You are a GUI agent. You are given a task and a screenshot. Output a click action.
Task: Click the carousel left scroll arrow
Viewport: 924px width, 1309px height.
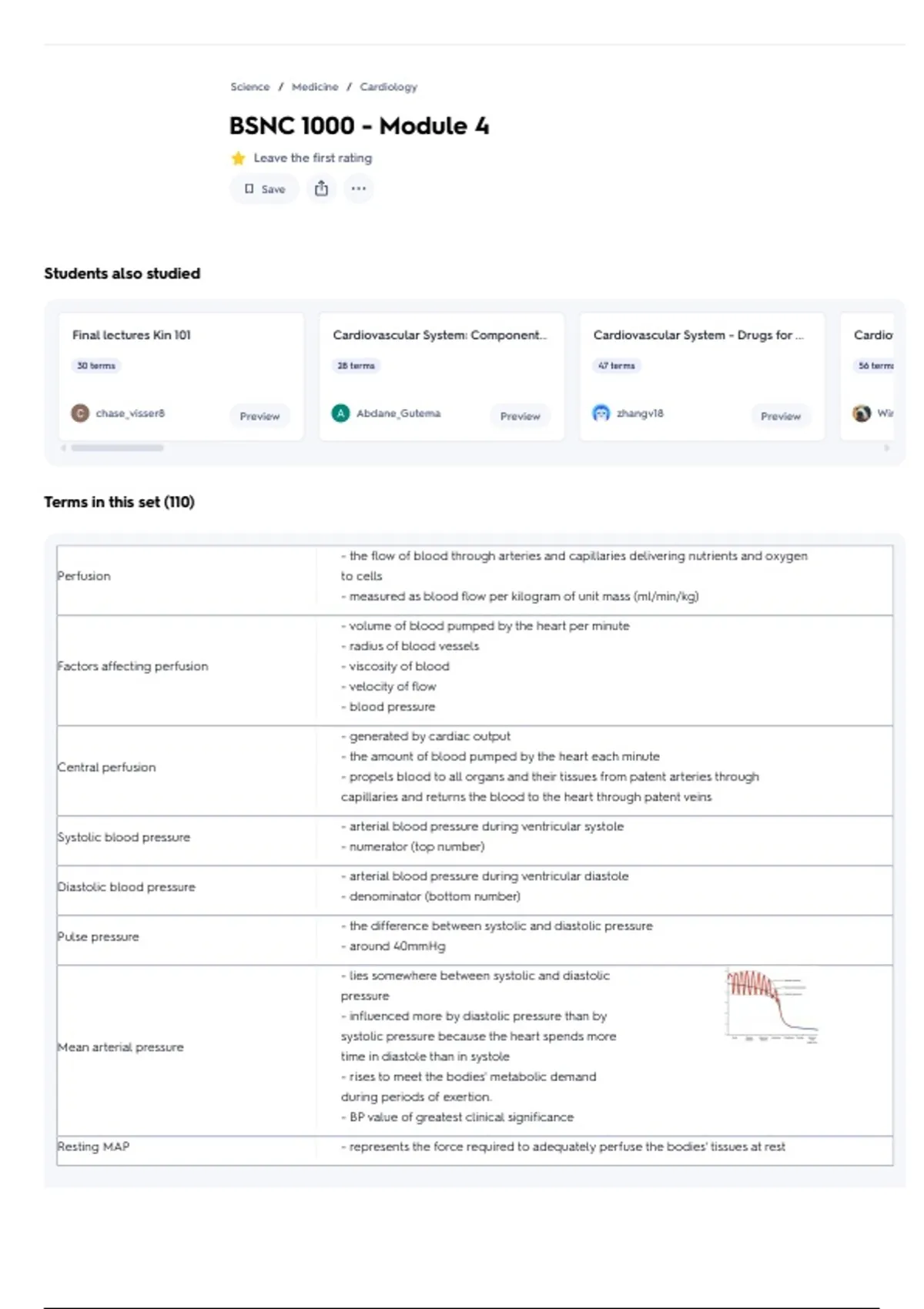63,447
